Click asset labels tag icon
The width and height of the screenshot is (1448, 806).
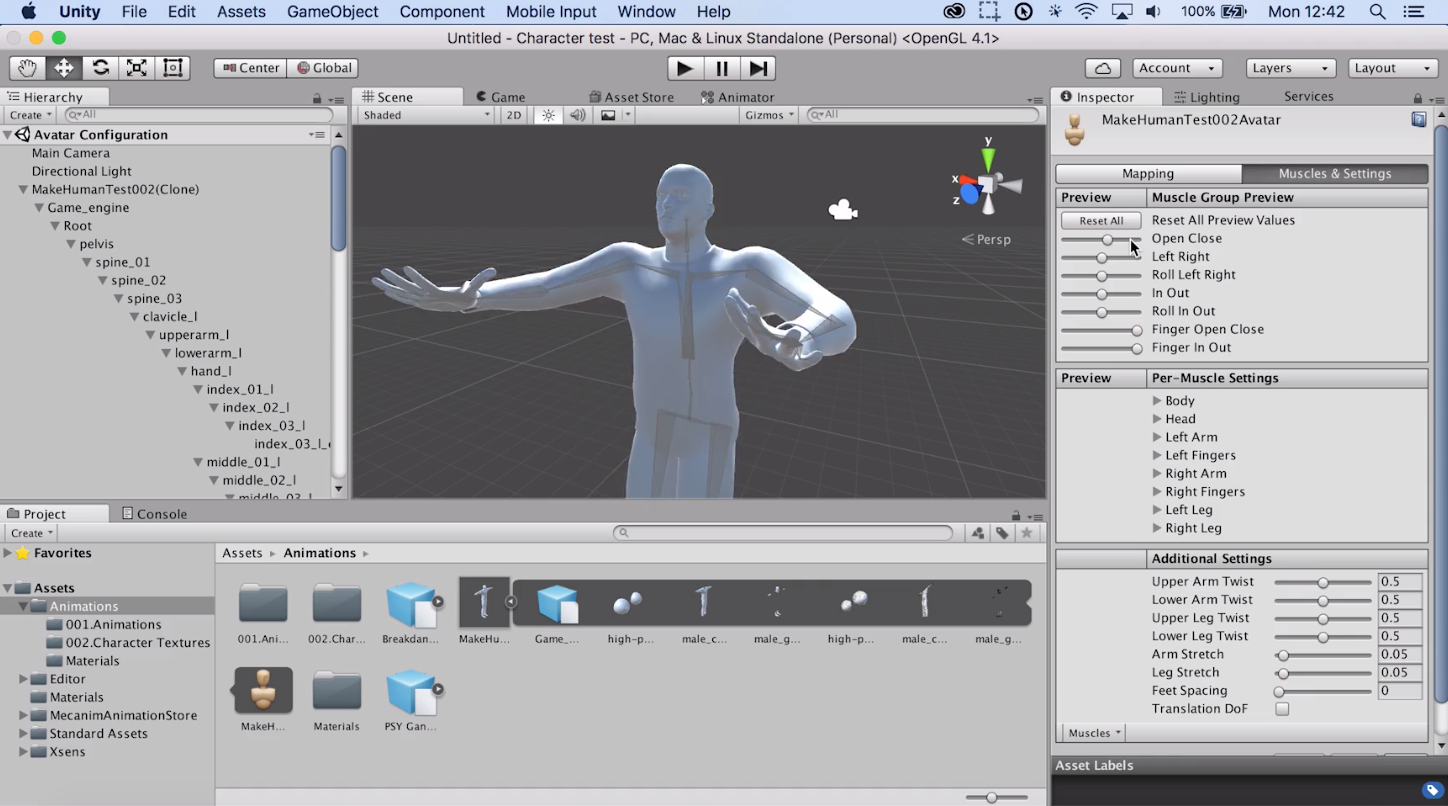click(x=1432, y=790)
